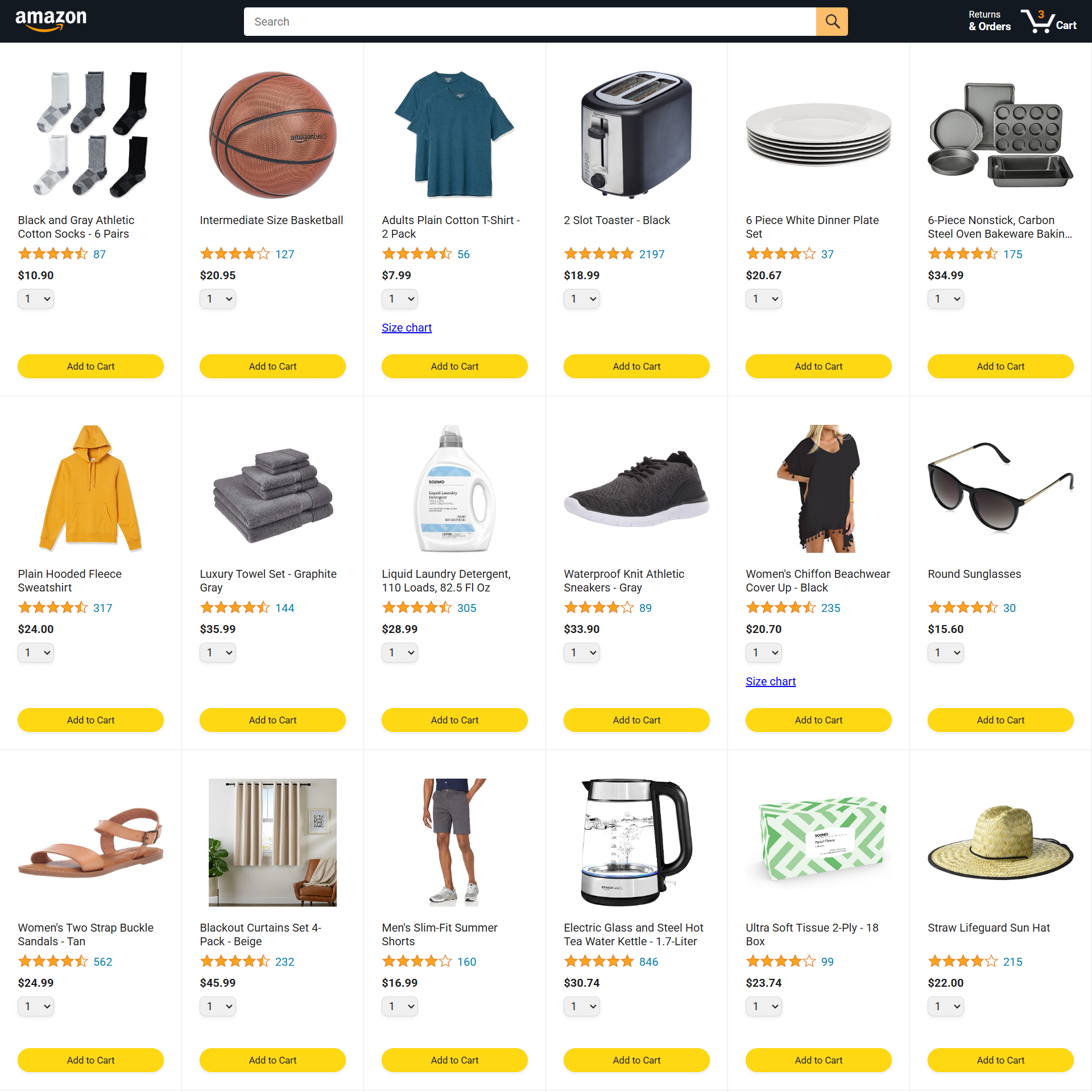Open Size chart for Chiffon Beachwear Cover Up
The width and height of the screenshot is (1092, 1092).
point(771,681)
